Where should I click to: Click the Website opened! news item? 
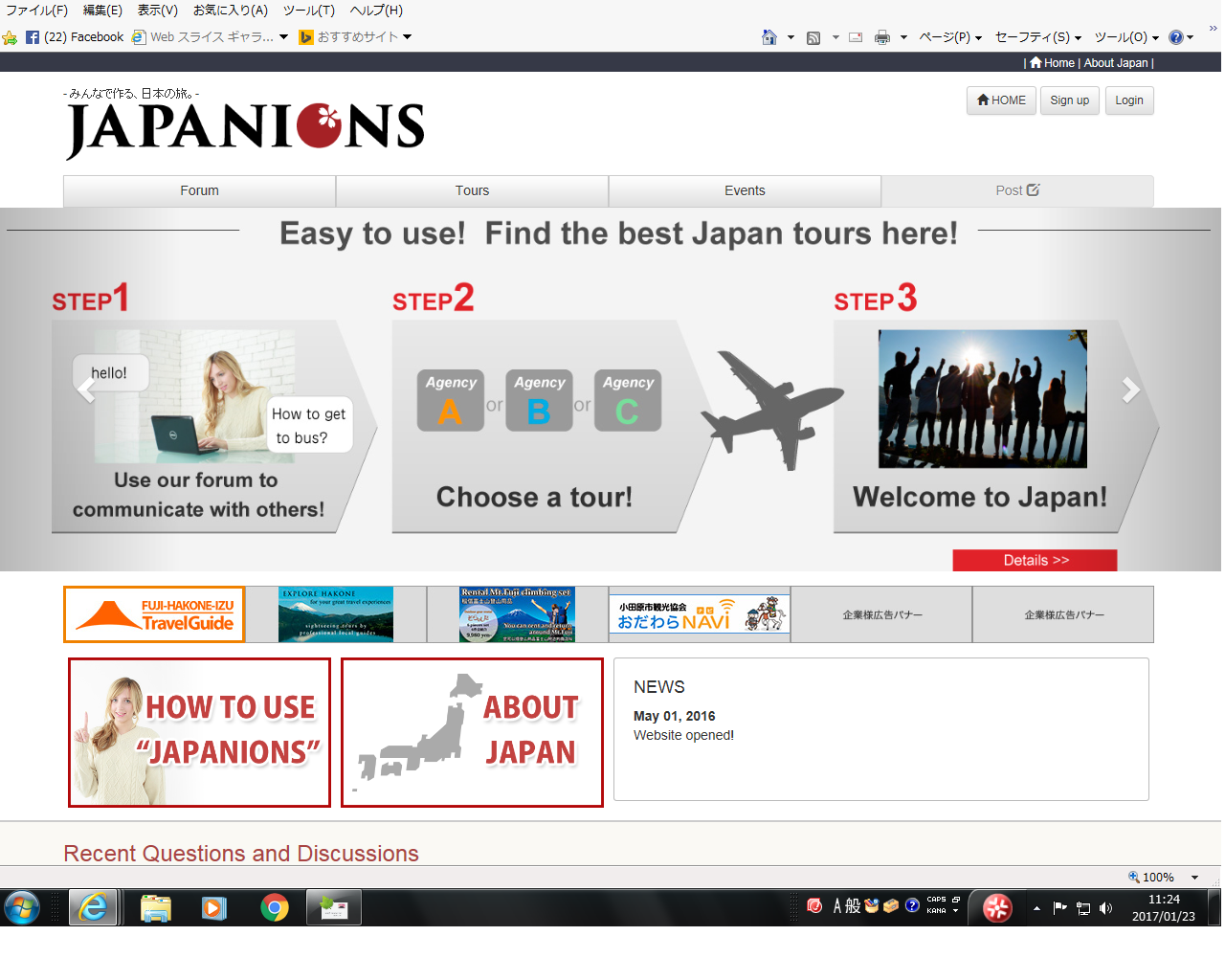click(683, 736)
